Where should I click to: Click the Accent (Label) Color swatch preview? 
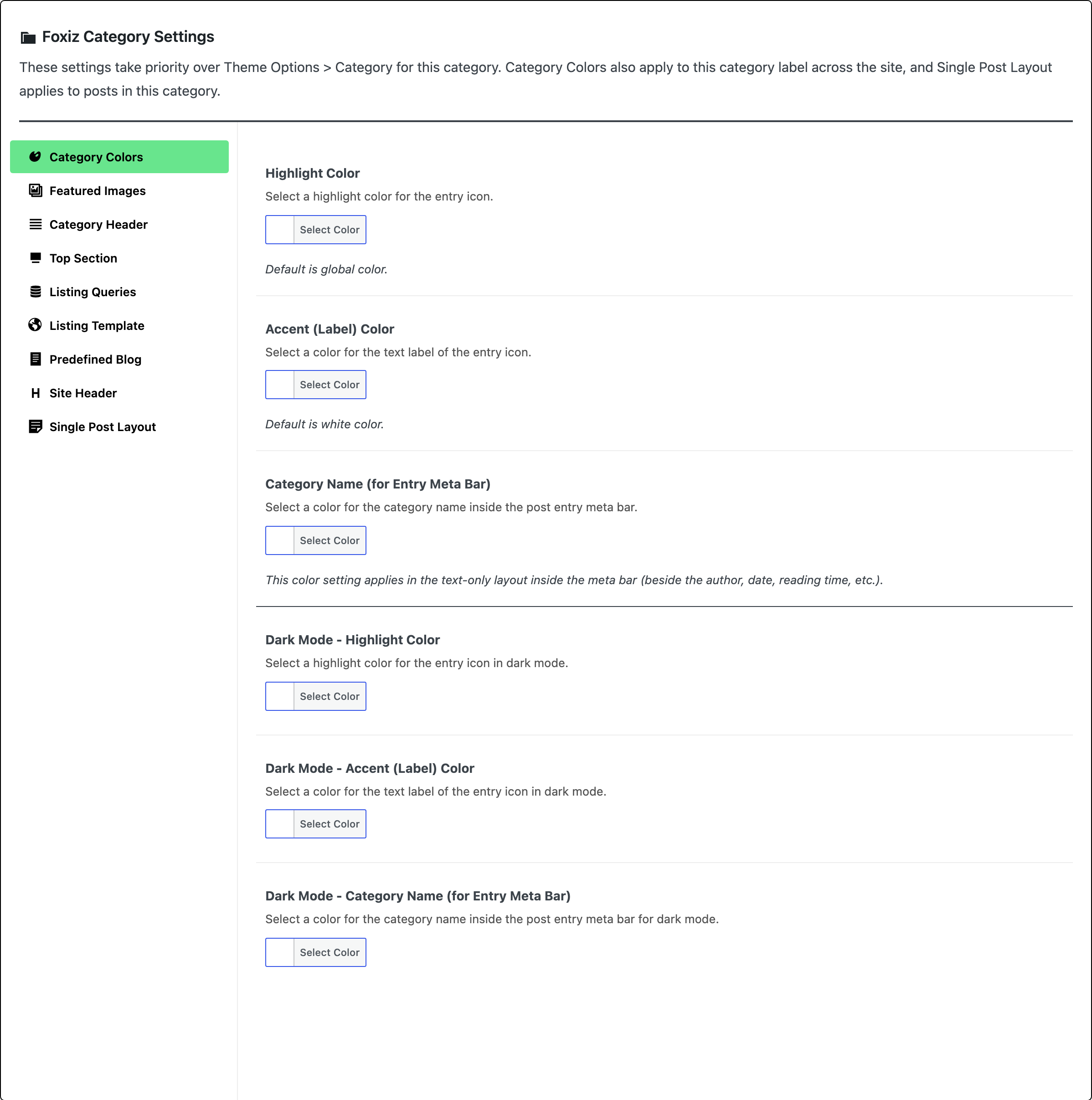[280, 385]
